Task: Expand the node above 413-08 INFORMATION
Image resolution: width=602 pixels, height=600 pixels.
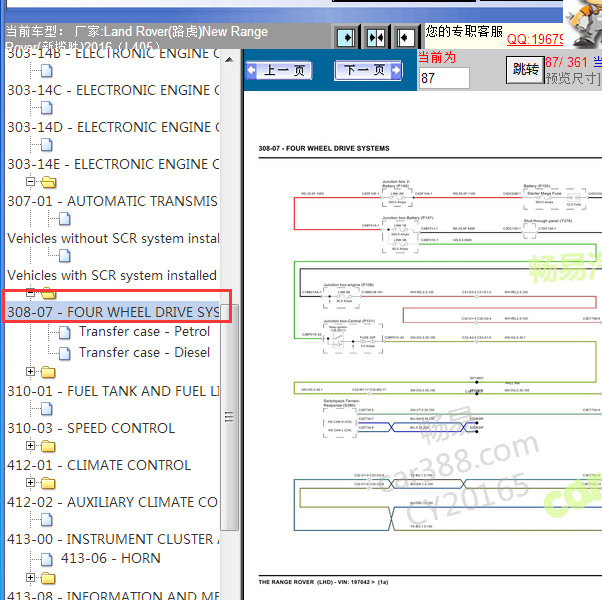Action: 30,577
